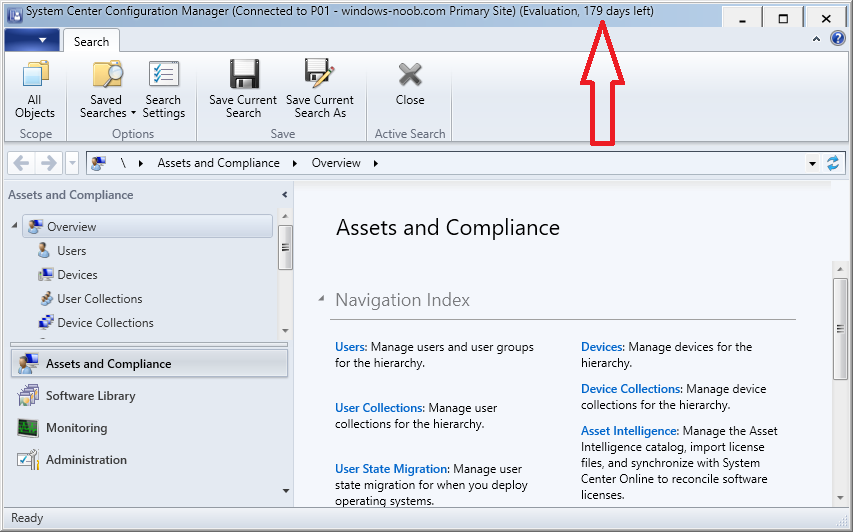Go back with the left arrow
Viewport: 853px width, 532px height.
tap(21, 163)
